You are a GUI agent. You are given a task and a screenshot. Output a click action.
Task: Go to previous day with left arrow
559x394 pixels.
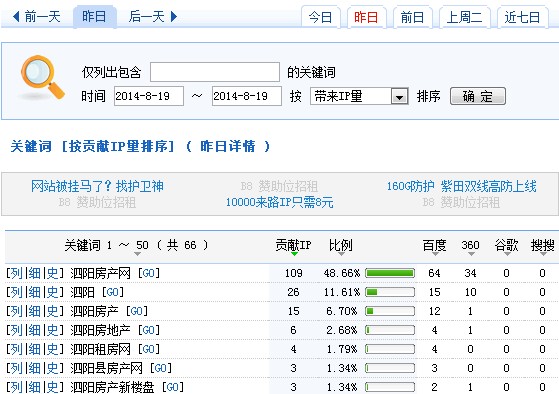[36, 16]
